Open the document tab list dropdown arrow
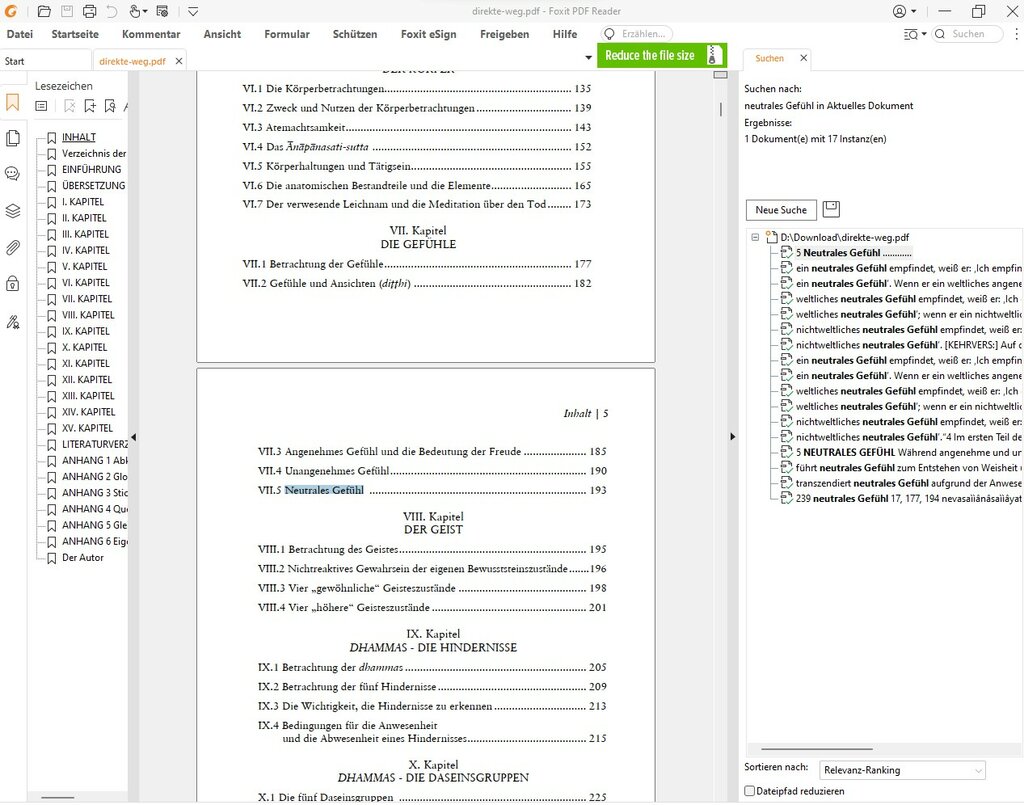 pos(588,57)
